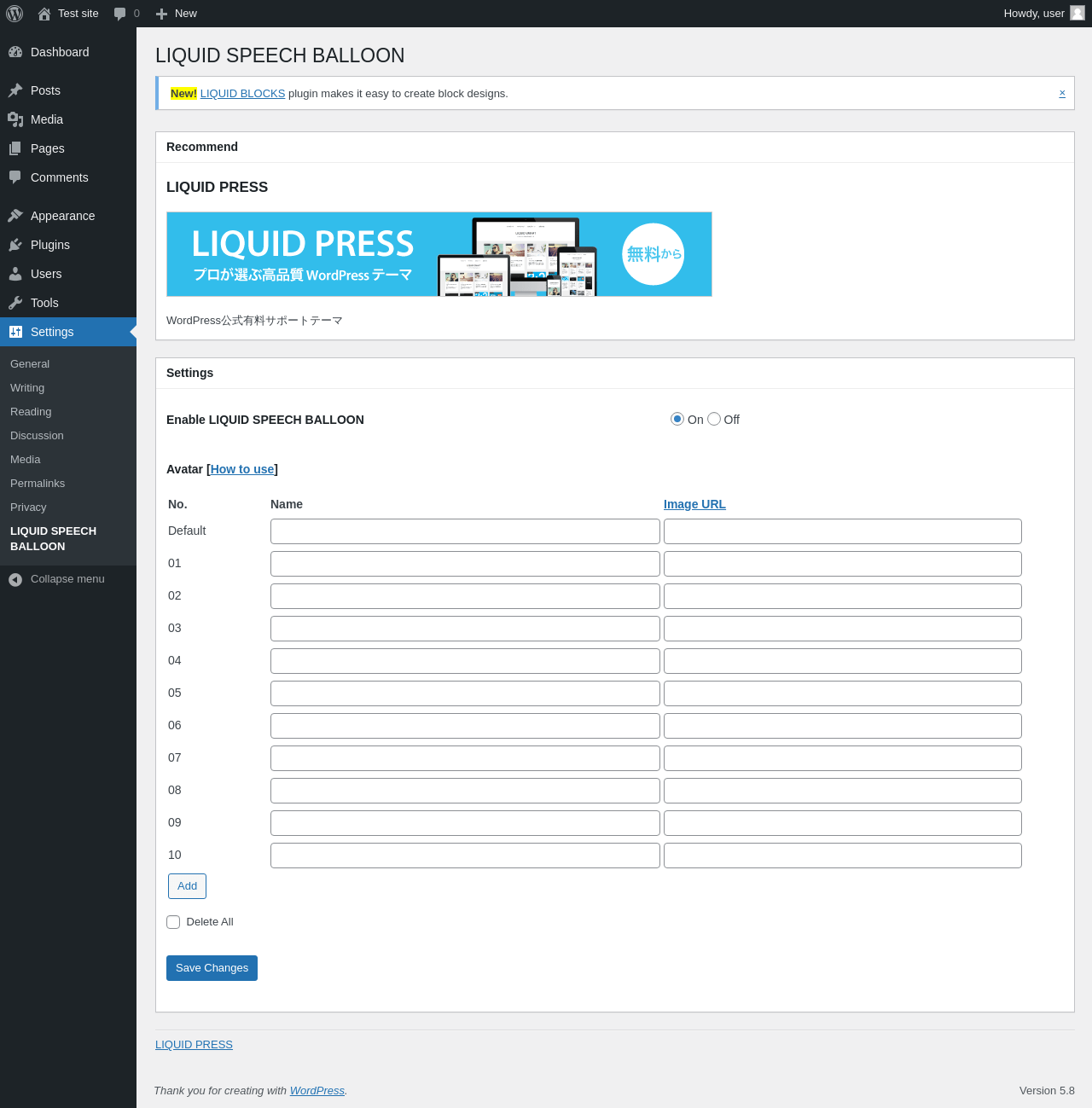Open General settings submenu
The height and width of the screenshot is (1108, 1092).
[30, 364]
